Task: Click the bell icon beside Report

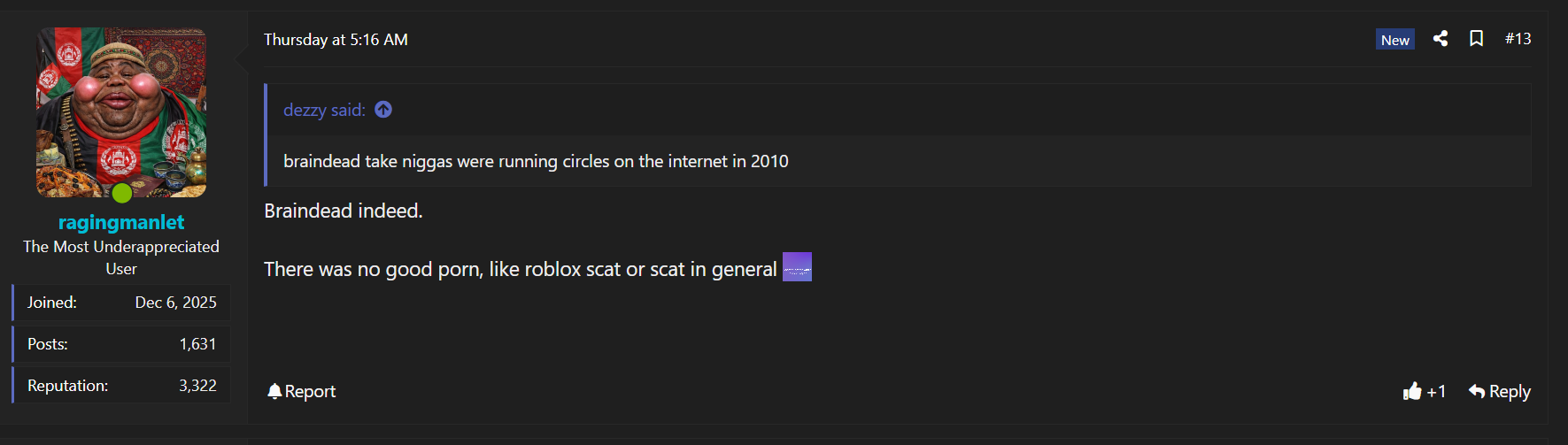Action: [x=274, y=391]
